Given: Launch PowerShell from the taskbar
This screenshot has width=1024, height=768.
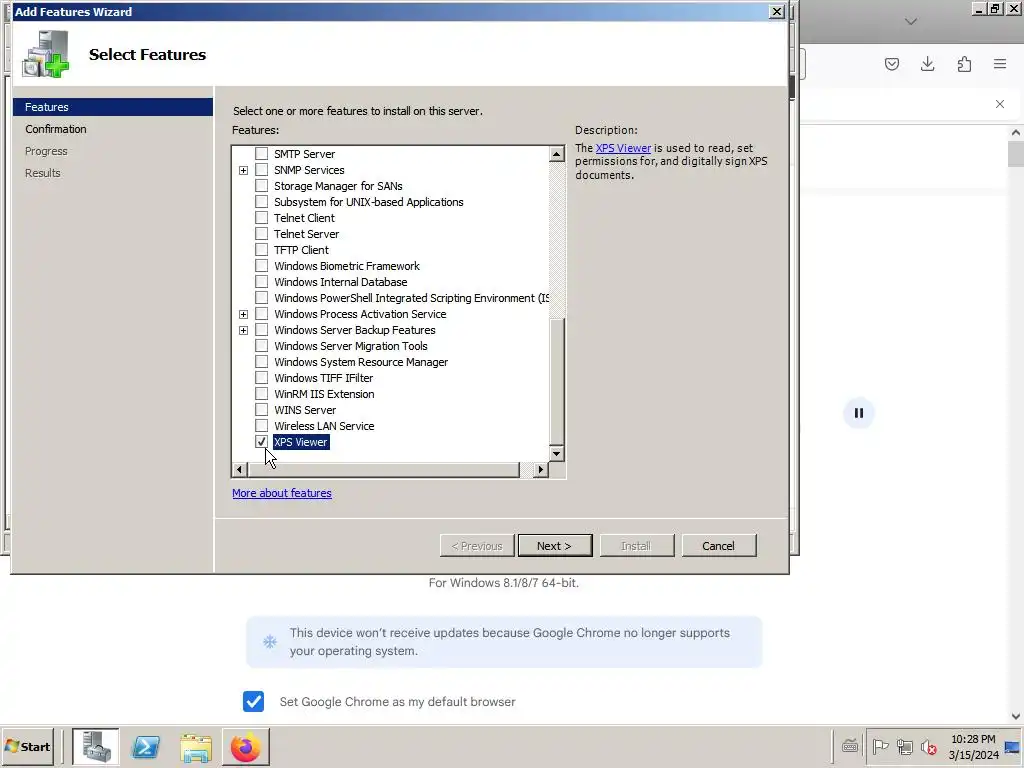Looking at the screenshot, I should click(x=146, y=746).
